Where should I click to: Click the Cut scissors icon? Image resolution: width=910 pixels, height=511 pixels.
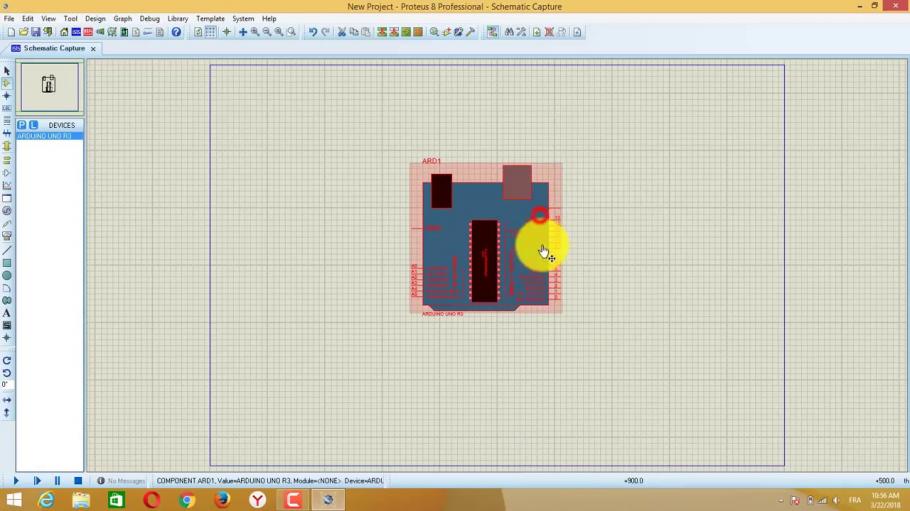pyautogui.click(x=342, y=32)
